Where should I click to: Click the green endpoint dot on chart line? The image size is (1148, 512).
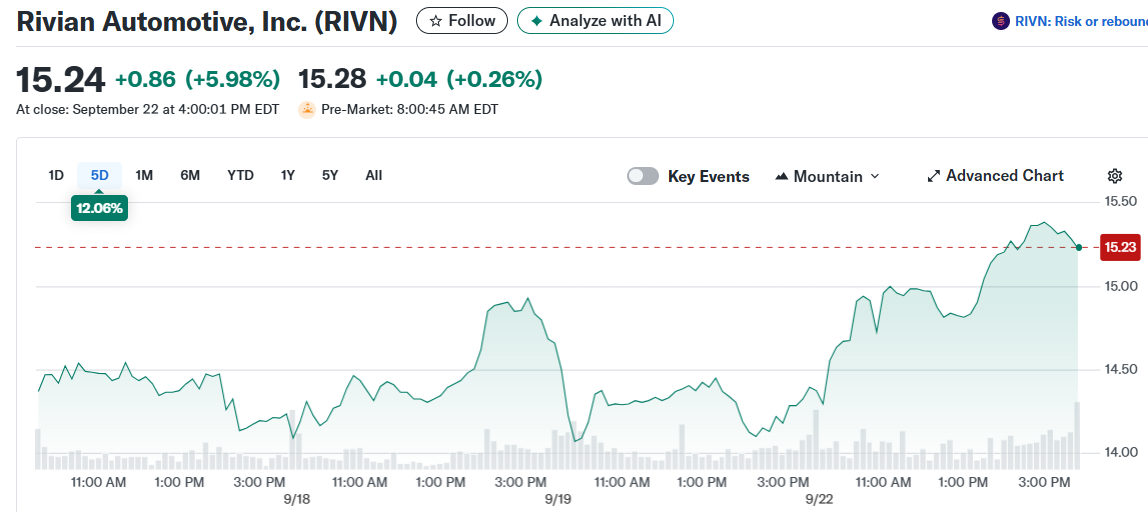tap(1078, 248)
